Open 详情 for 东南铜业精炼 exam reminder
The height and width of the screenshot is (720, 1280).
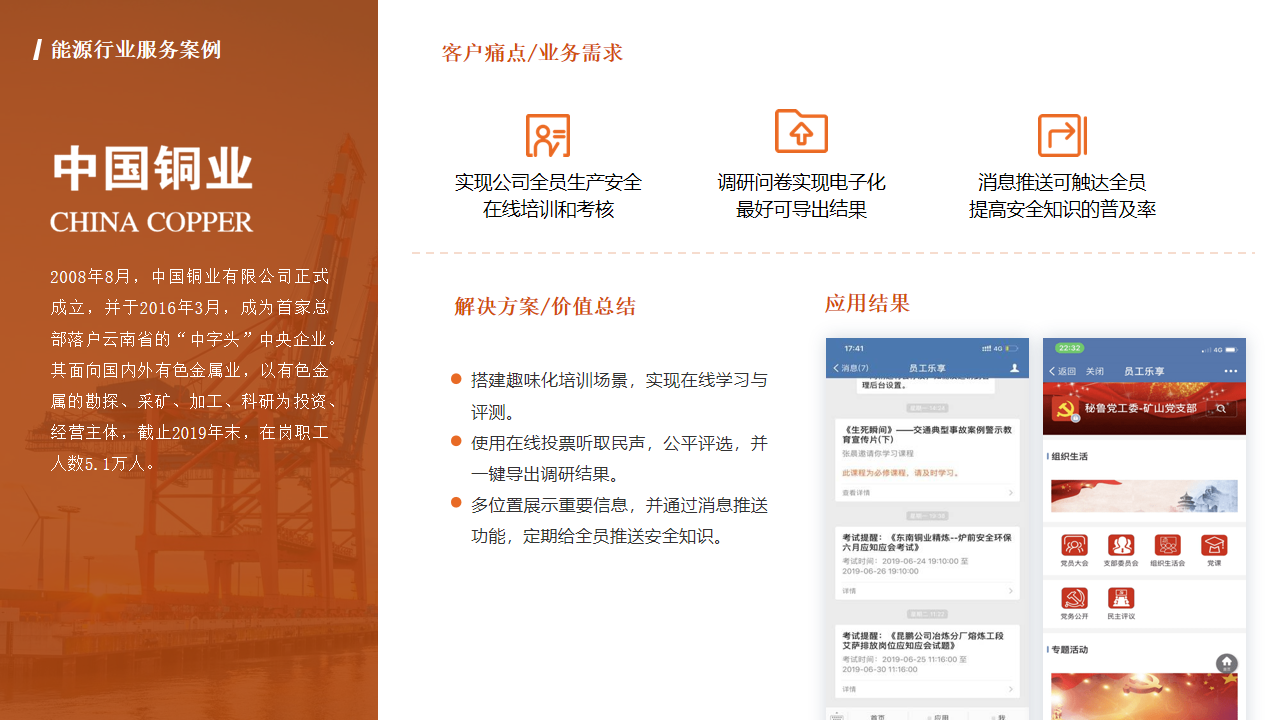pos(849,591)
